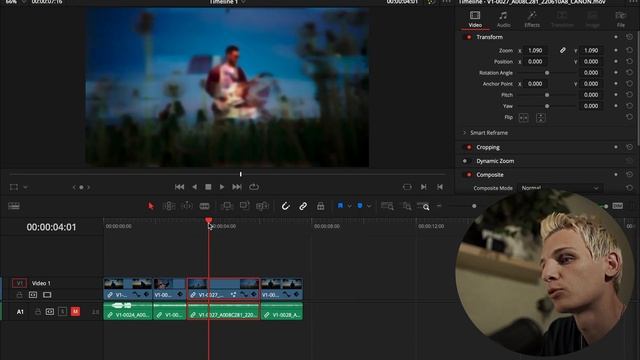Jump to last frame in viewer

pyautogui.click(x=237, y=187)
